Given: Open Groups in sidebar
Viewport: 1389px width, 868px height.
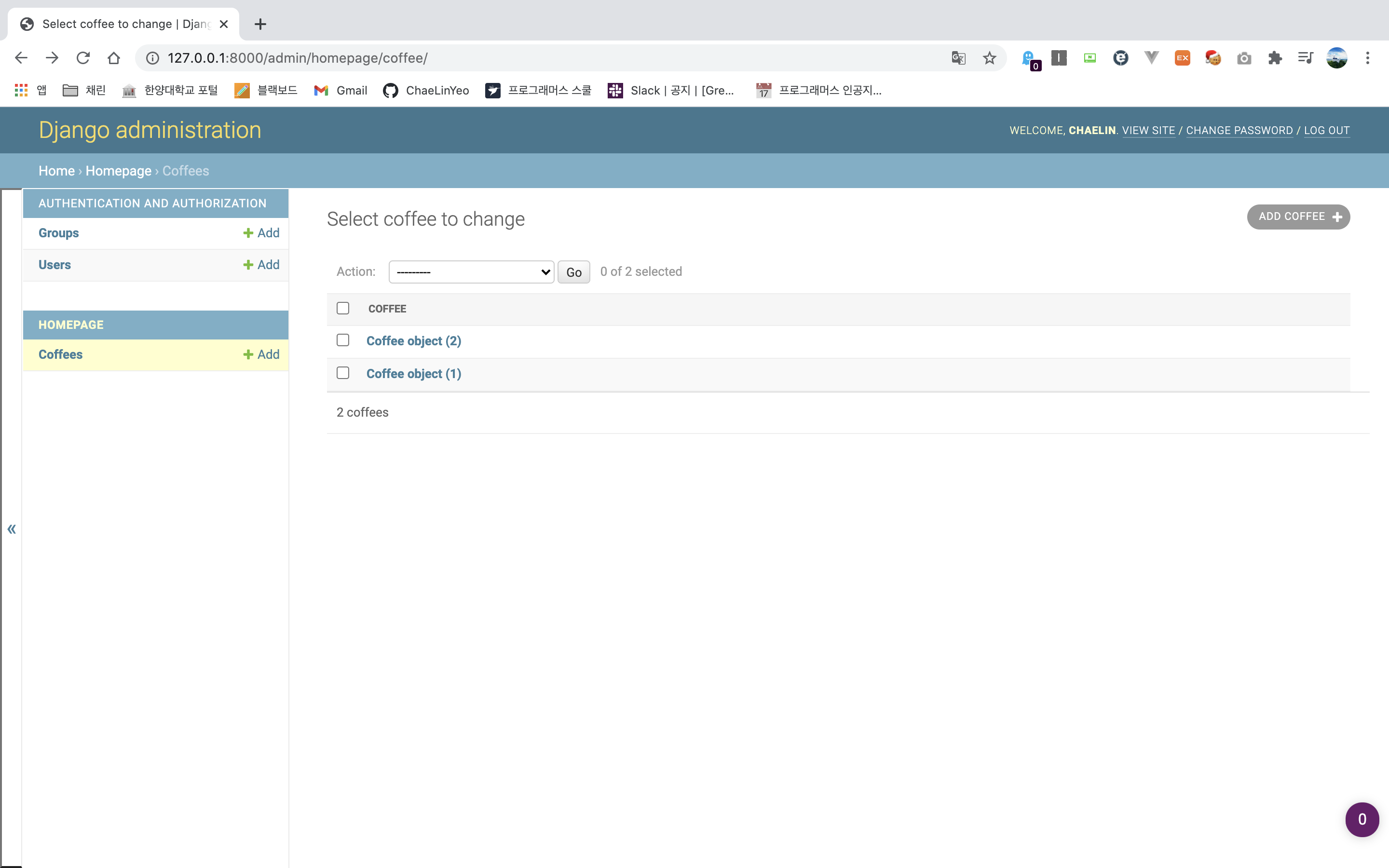Looking at the screenshot, I should [58, 233].
